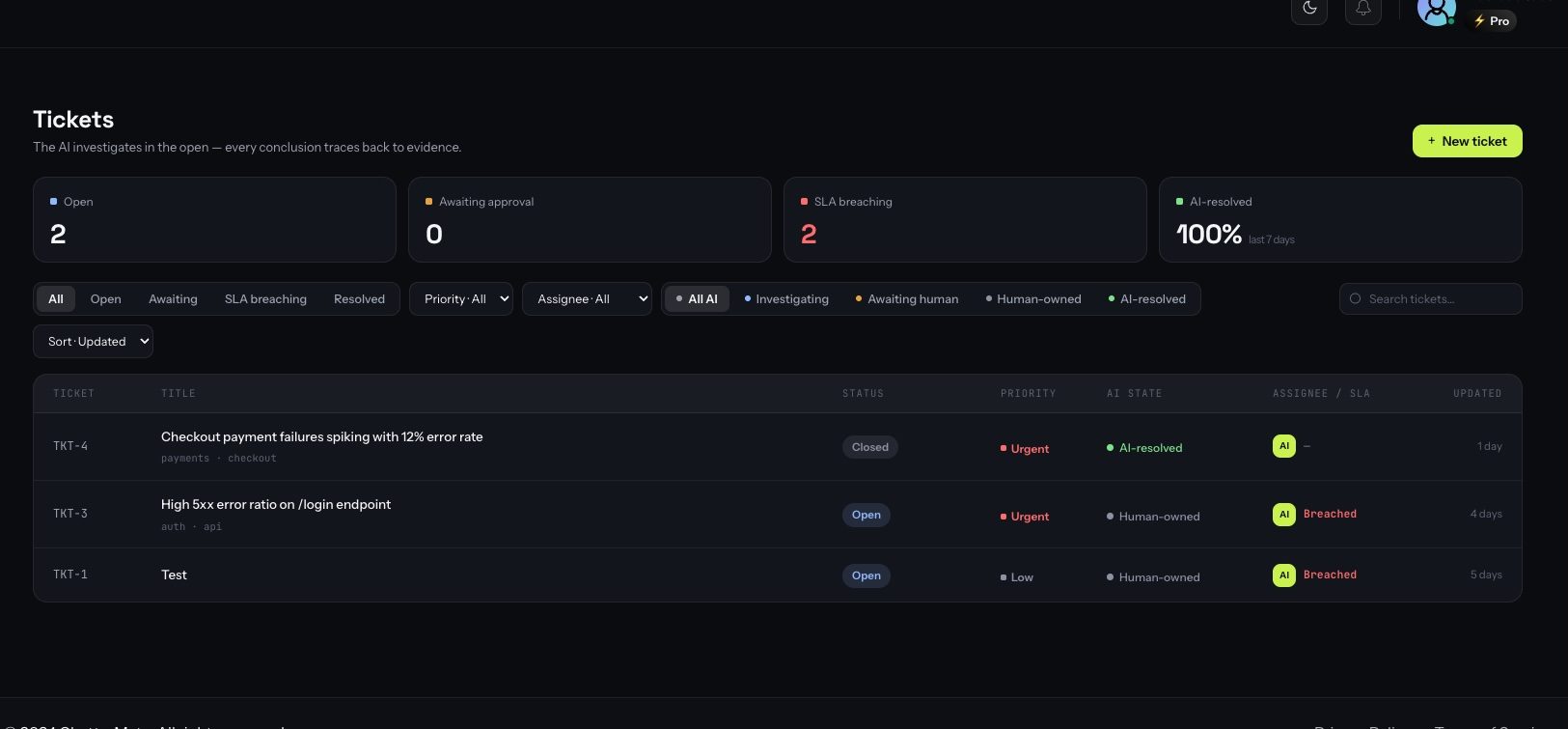Click the ASSIGNEE / SLA column header
Image resolution: width=1568 pixels, height=729 pixels.
pos(1321,394)
